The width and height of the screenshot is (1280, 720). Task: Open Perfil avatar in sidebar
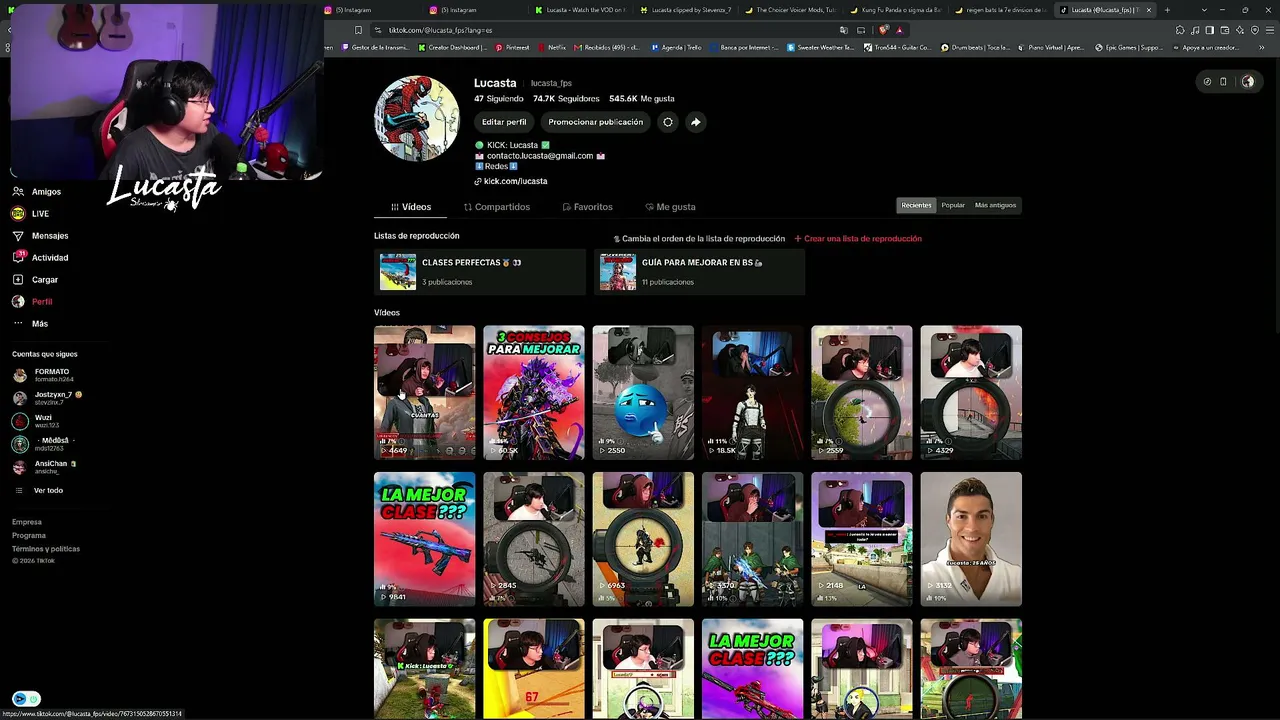(18, 302)
